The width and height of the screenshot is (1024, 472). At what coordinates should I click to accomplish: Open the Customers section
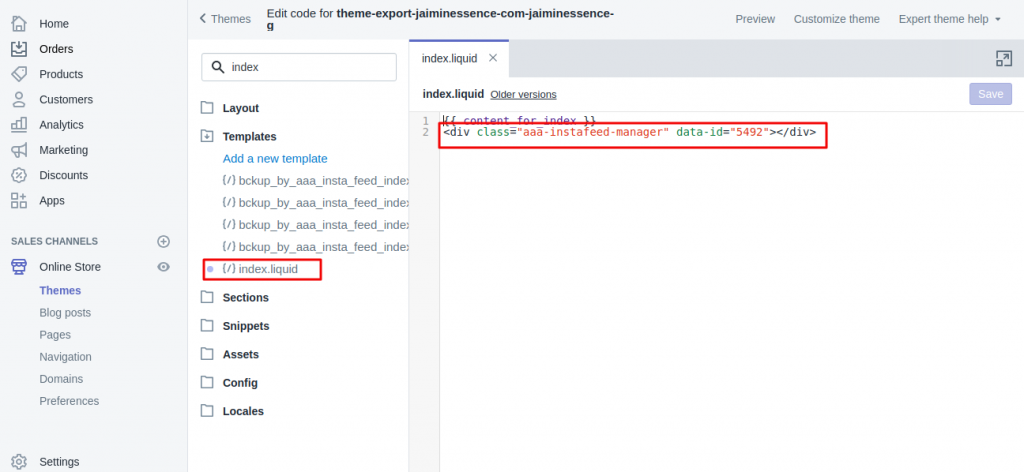pyautogui.click(x=66, y=99)
